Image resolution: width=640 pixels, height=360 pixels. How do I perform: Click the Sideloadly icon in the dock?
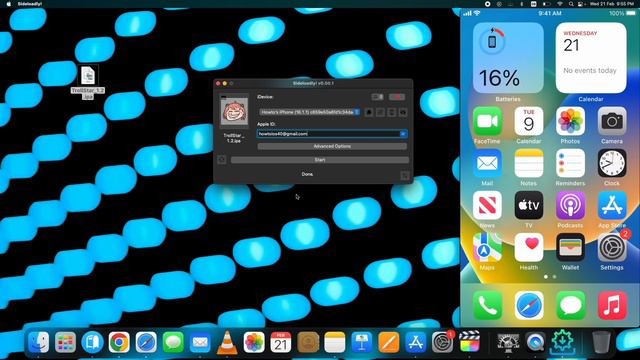pyautogui.click(x=562, y=342)
